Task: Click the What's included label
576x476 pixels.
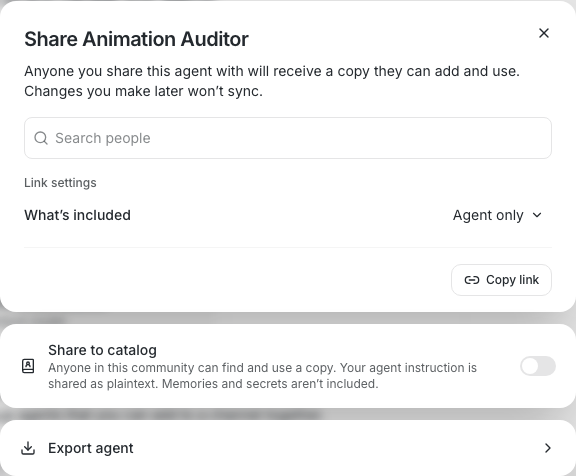Action: [x=78, y=215]
